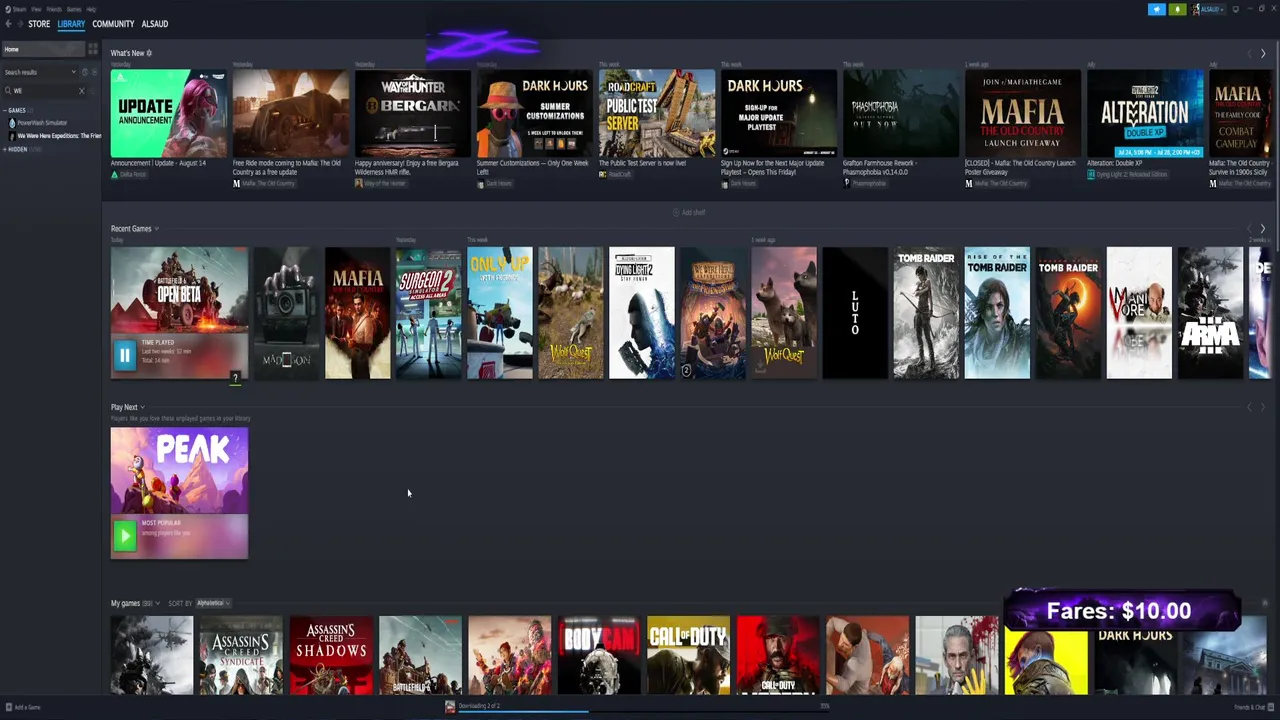Expand the ALSAUD account dropdown
Viewport: 1280px width, 720px height.
(x=1207, y=9)
